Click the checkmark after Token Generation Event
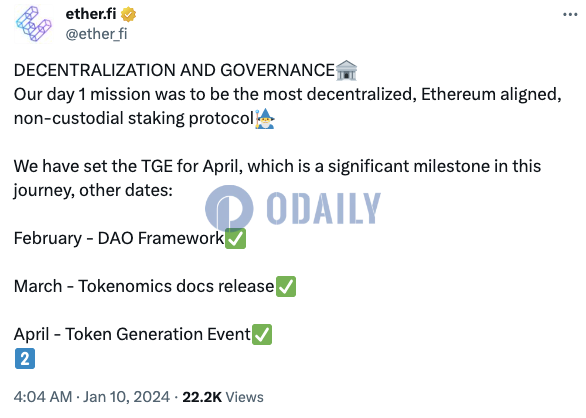The width and height of the screenshot is (586, 418). [262, 334]
